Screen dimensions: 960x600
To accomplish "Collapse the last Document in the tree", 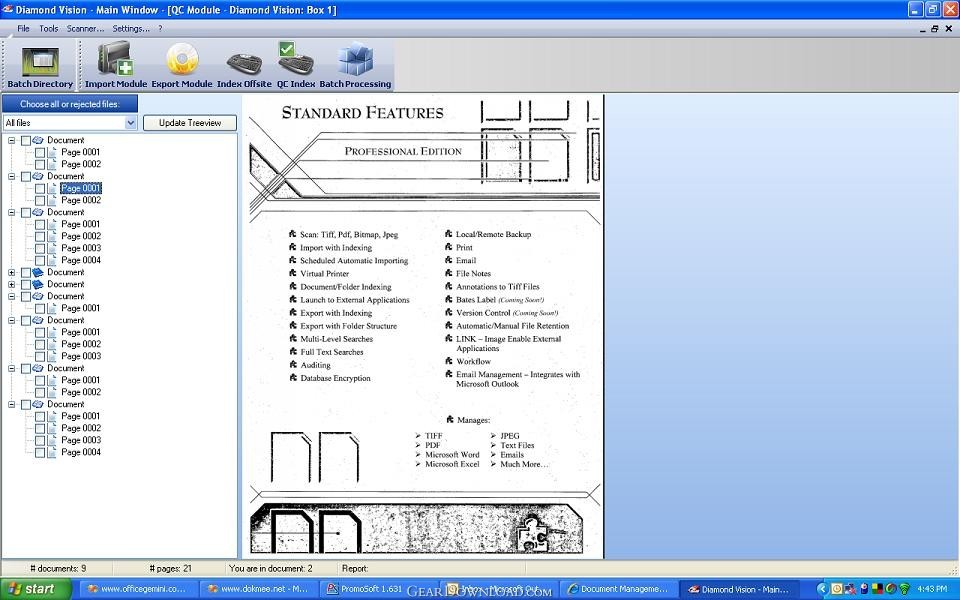I will pos(12,405).
